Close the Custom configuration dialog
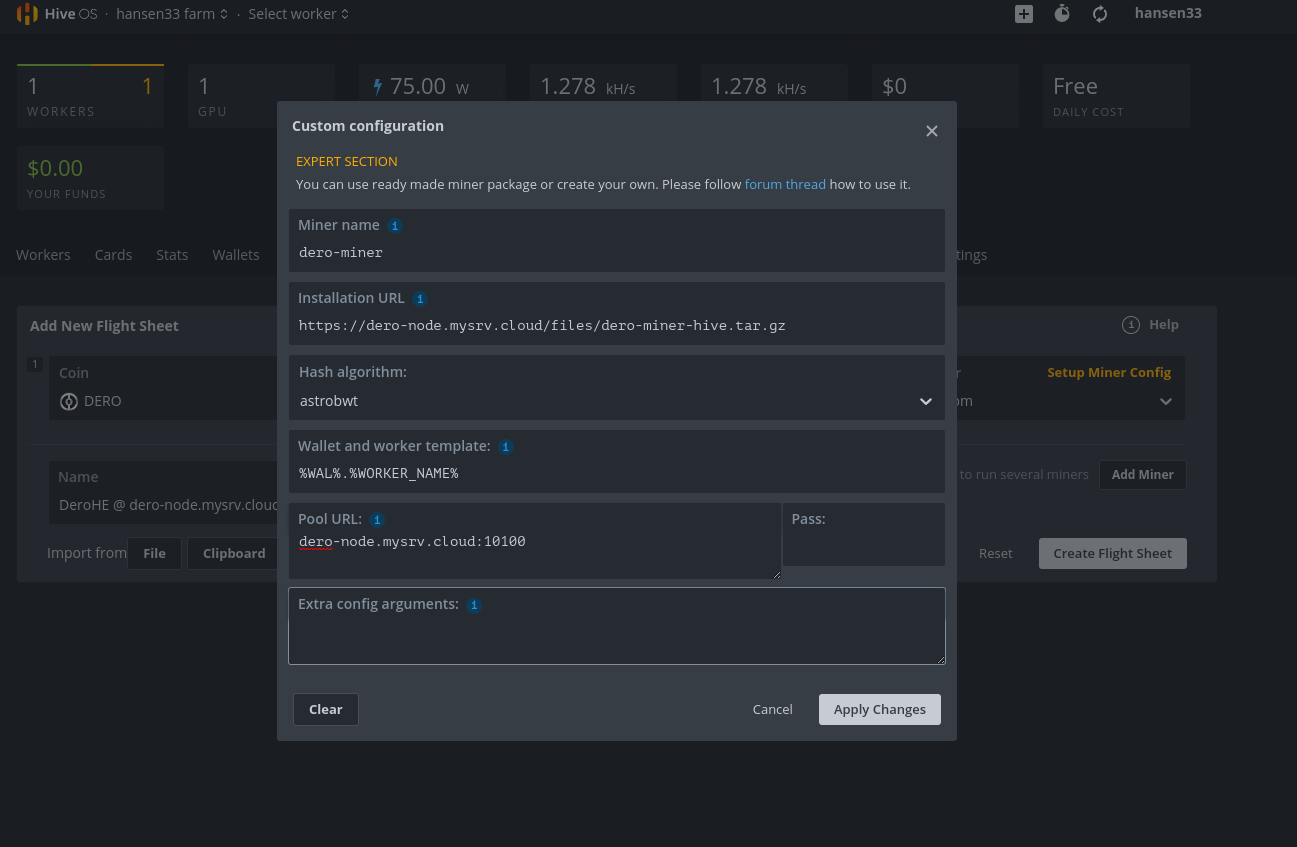This screenshot has height=847, width=1297. pyautogui.click(x=931, y=131)
